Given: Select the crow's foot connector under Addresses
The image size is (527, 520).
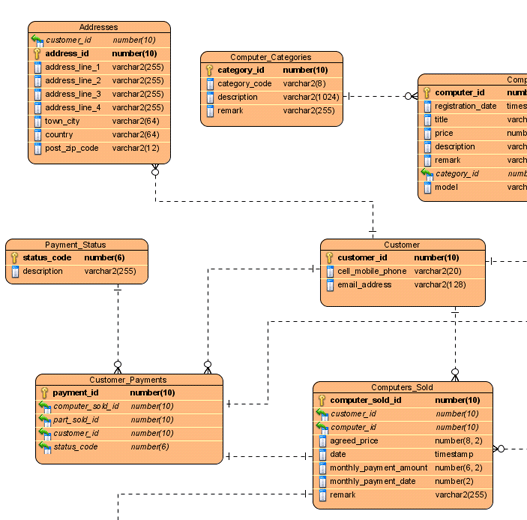Looking at the screenshot, I should tap(155, 170).
